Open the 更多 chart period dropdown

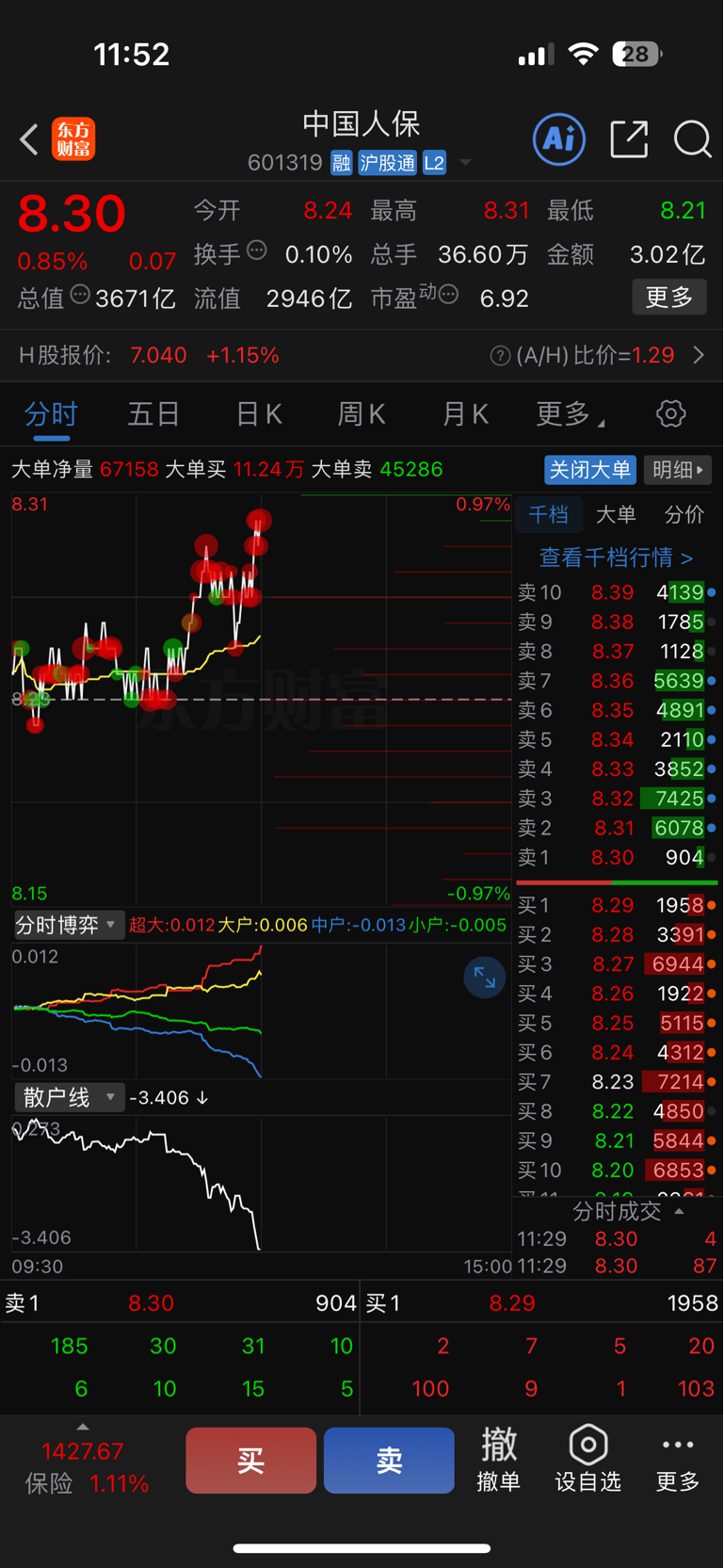(x=571, y=413)
